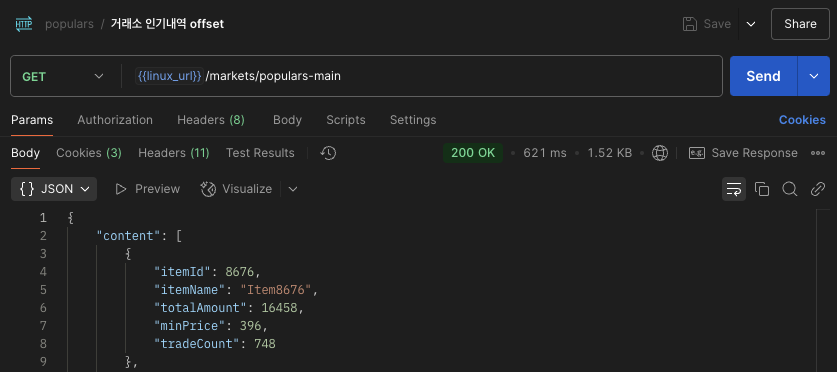The height and width of the screenshot is (372, 837).
Task: Click Save Response text
Action: (754, 153)
